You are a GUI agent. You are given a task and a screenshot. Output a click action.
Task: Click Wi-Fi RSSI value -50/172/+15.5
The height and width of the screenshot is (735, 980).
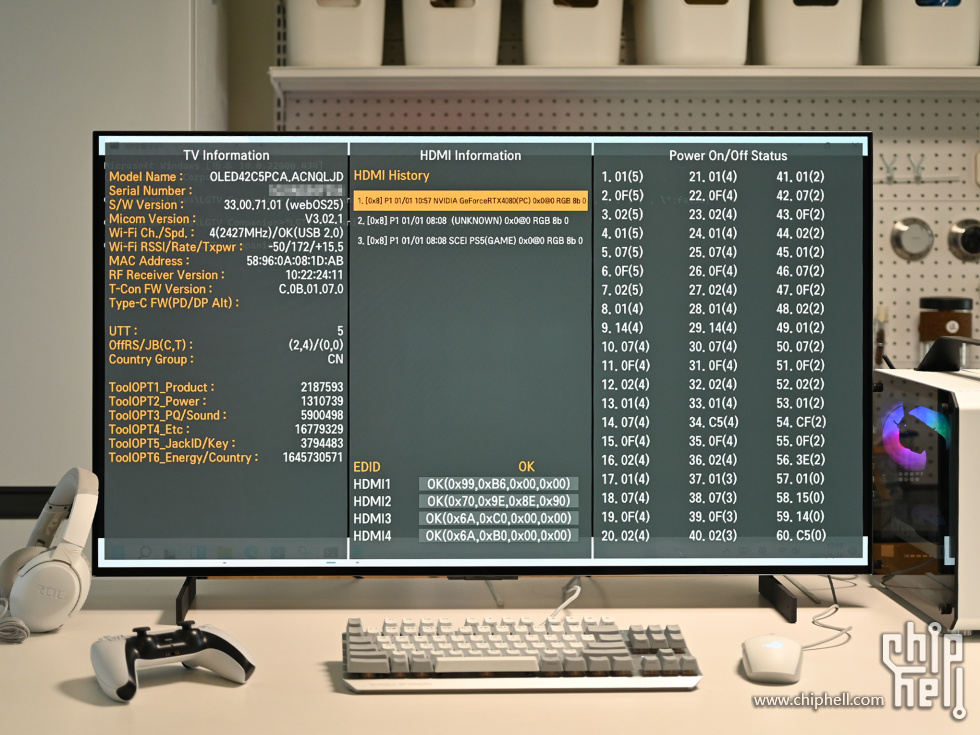306,247
